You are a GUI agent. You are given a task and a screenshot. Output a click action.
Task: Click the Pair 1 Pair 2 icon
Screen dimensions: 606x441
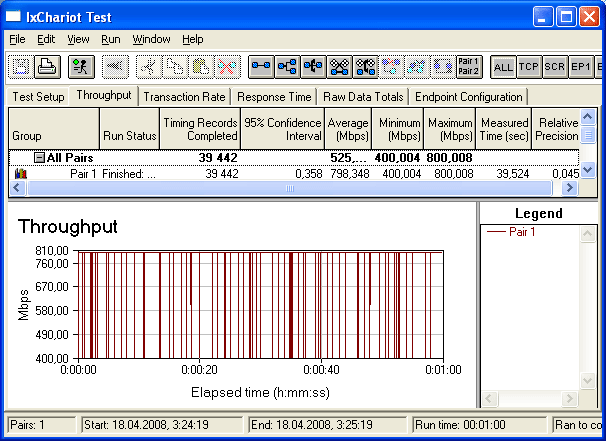469,66
